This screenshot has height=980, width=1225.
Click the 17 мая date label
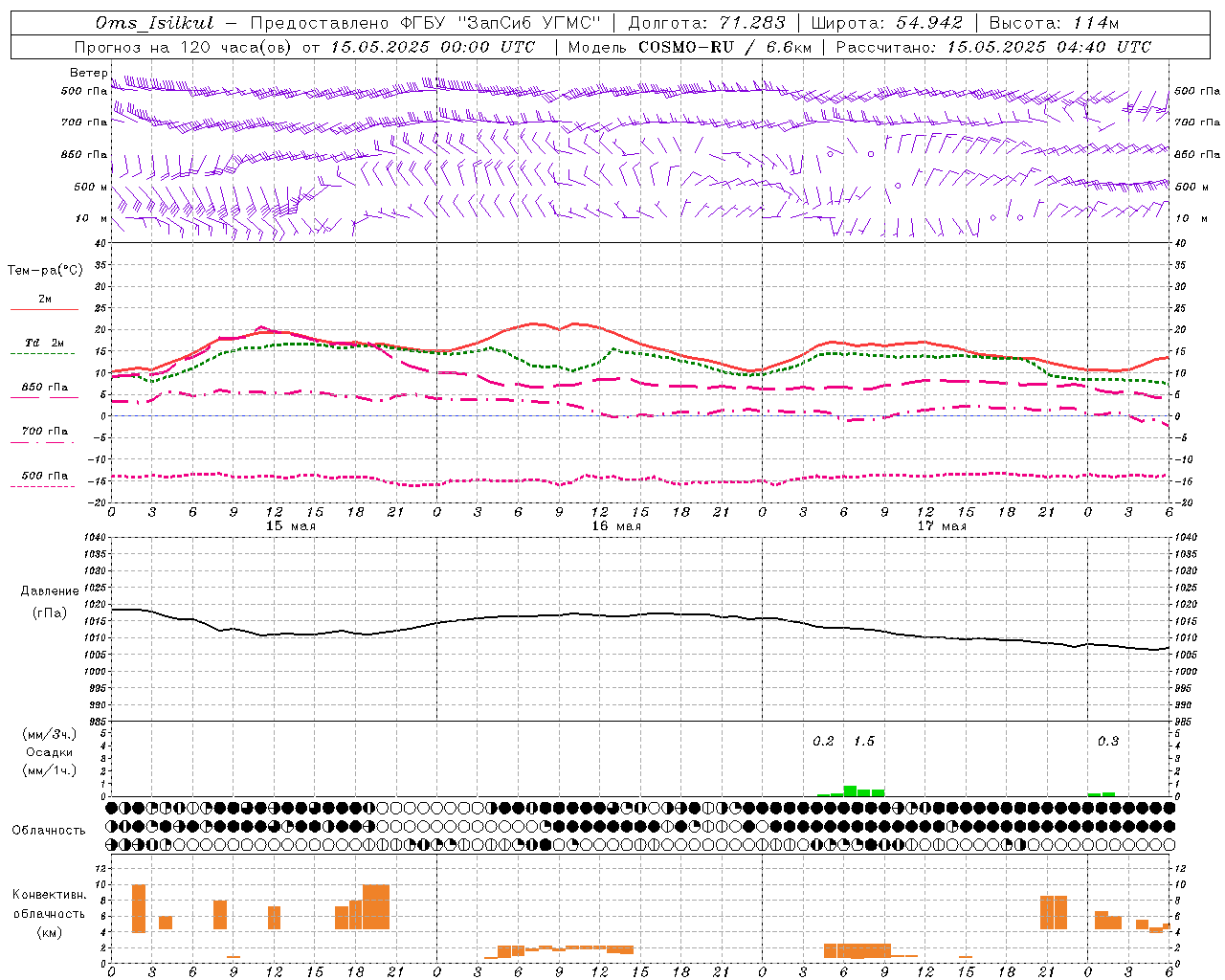(942, 526)
